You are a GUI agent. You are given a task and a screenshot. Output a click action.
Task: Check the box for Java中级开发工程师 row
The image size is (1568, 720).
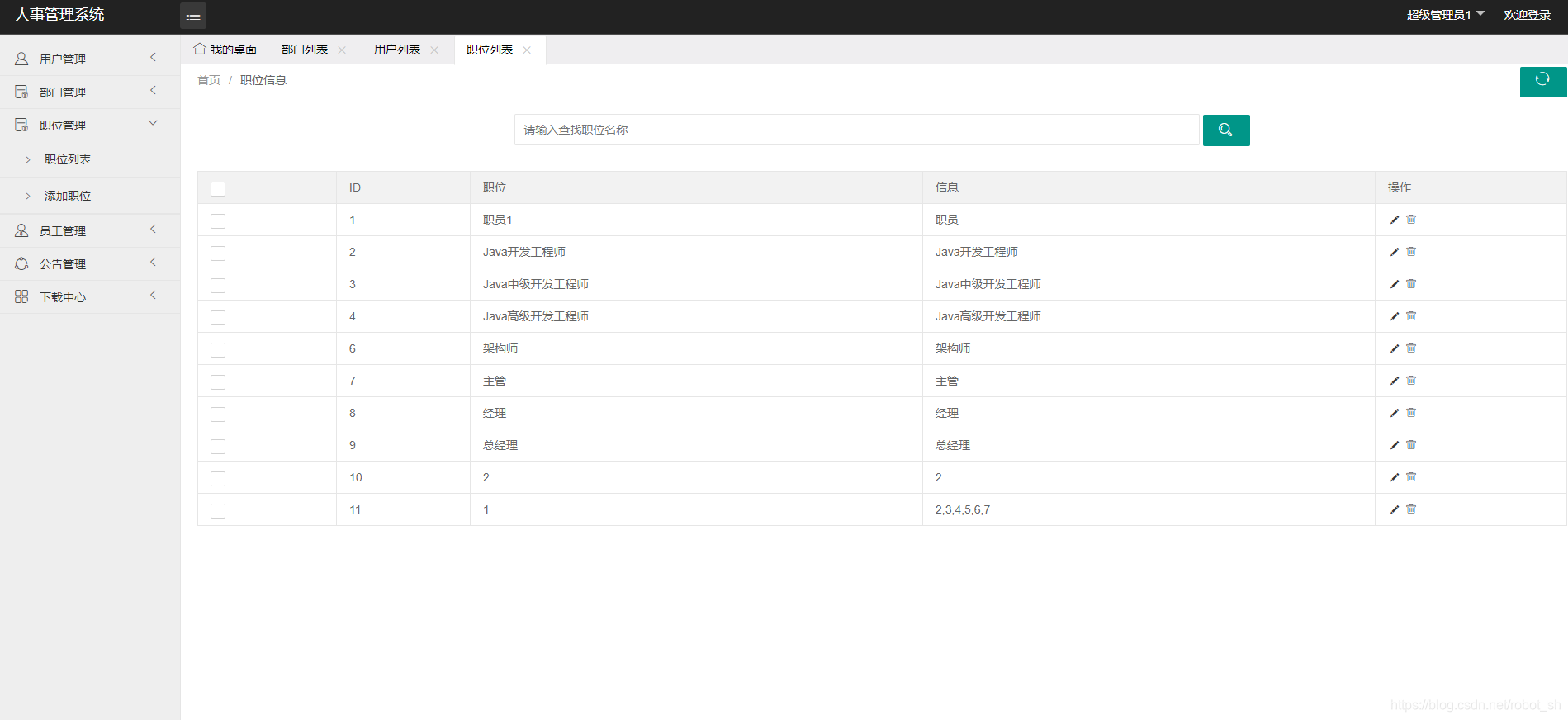218,286
